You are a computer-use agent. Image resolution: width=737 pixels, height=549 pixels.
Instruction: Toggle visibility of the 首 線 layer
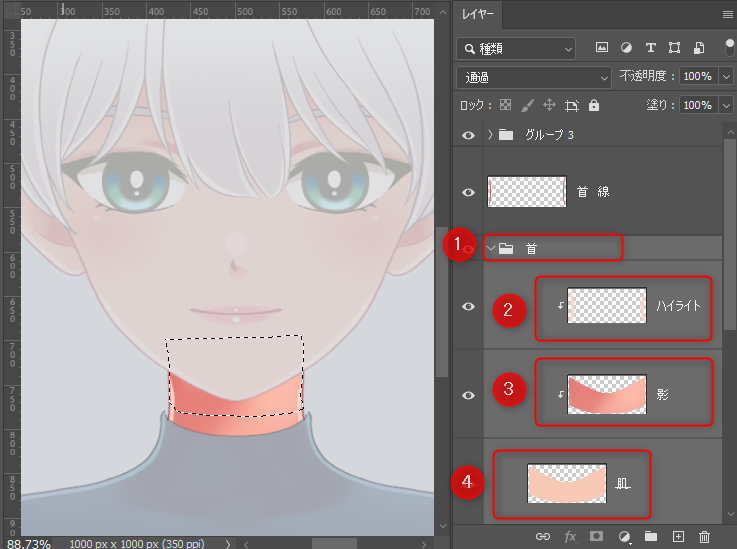pyautogui.click(x=468, y=193)
